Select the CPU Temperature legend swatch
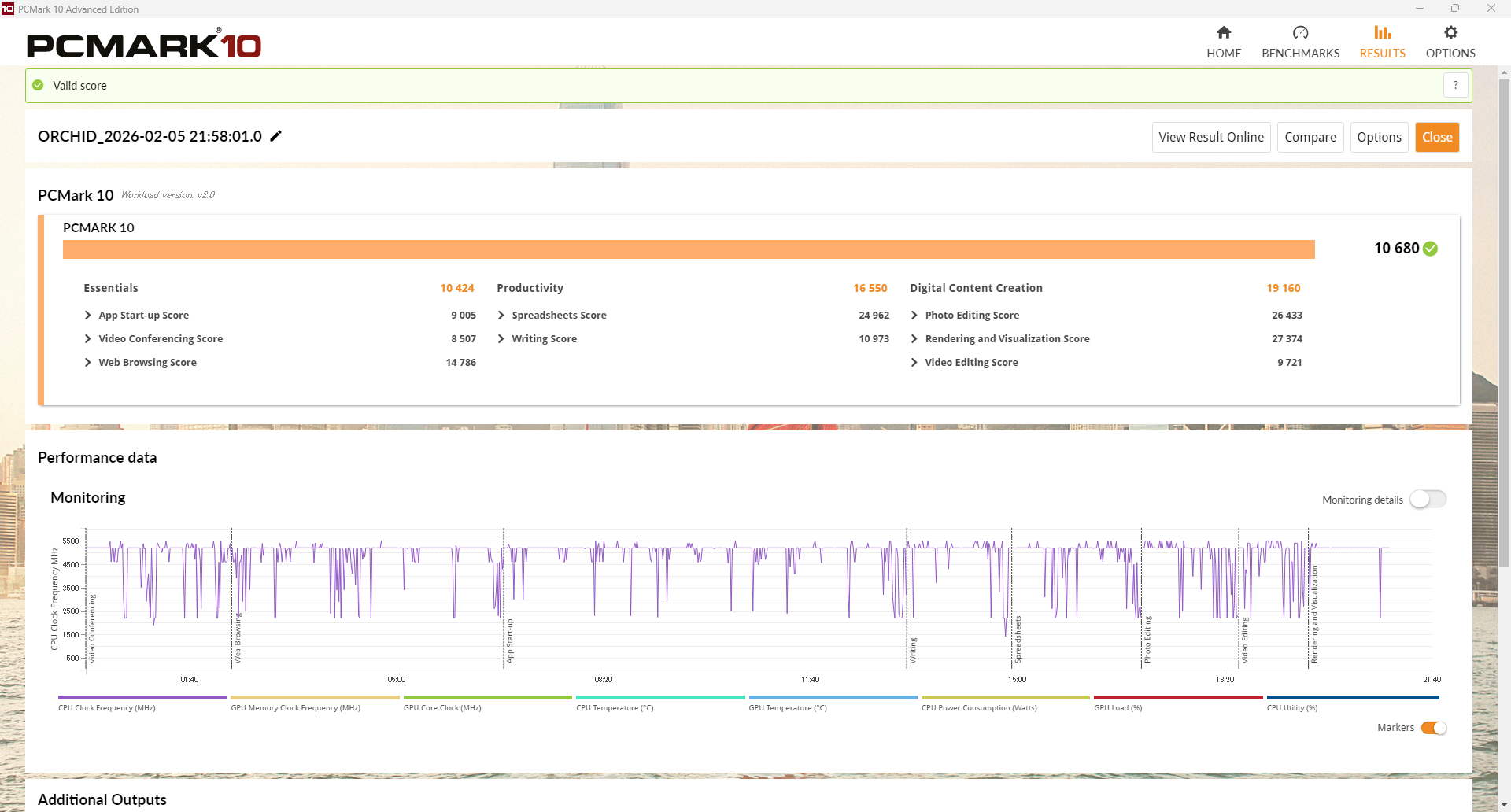 pyautogui.click(x=659, y=698)
